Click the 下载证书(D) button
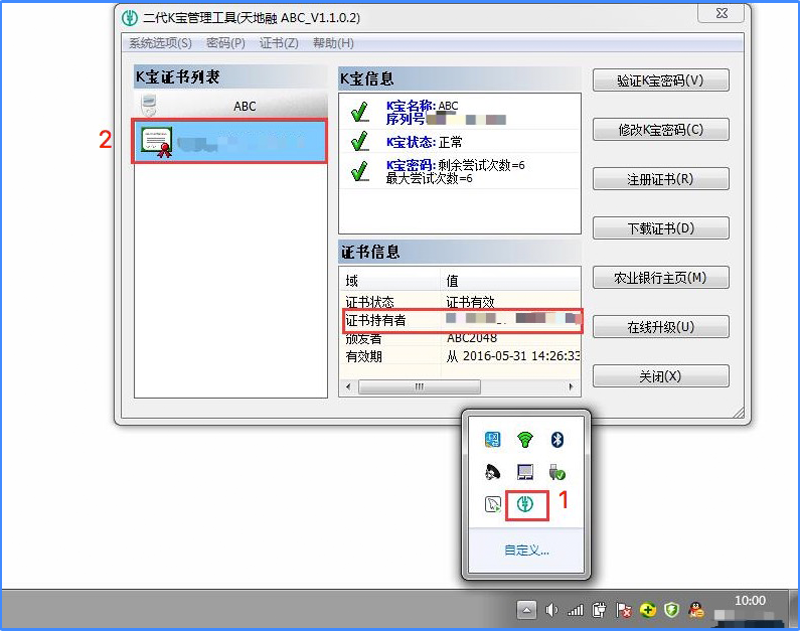This screenshot has width=800, height=632. point(660,228)
